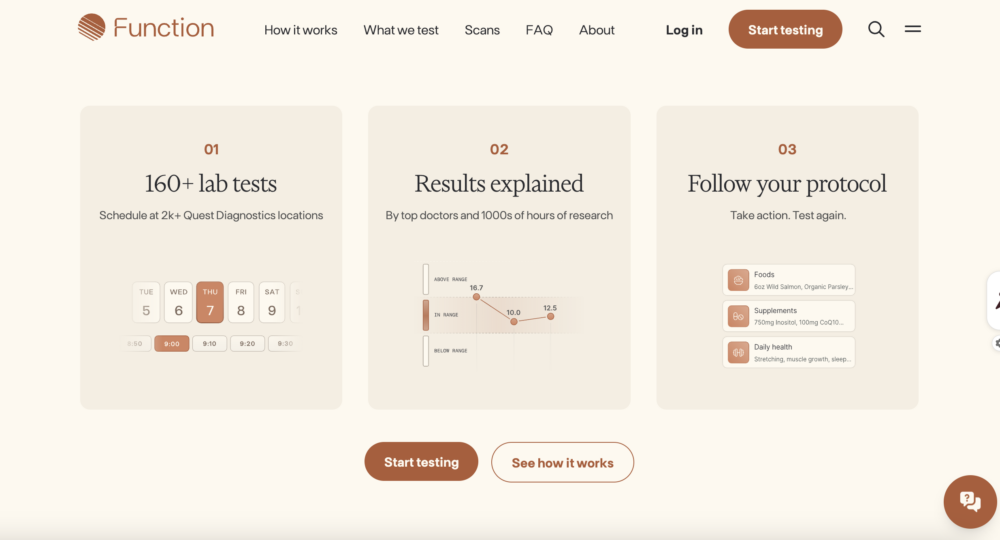Click the Function logo icon
The width and height of the screenshot is (1000, 540).
coord(91,28)
